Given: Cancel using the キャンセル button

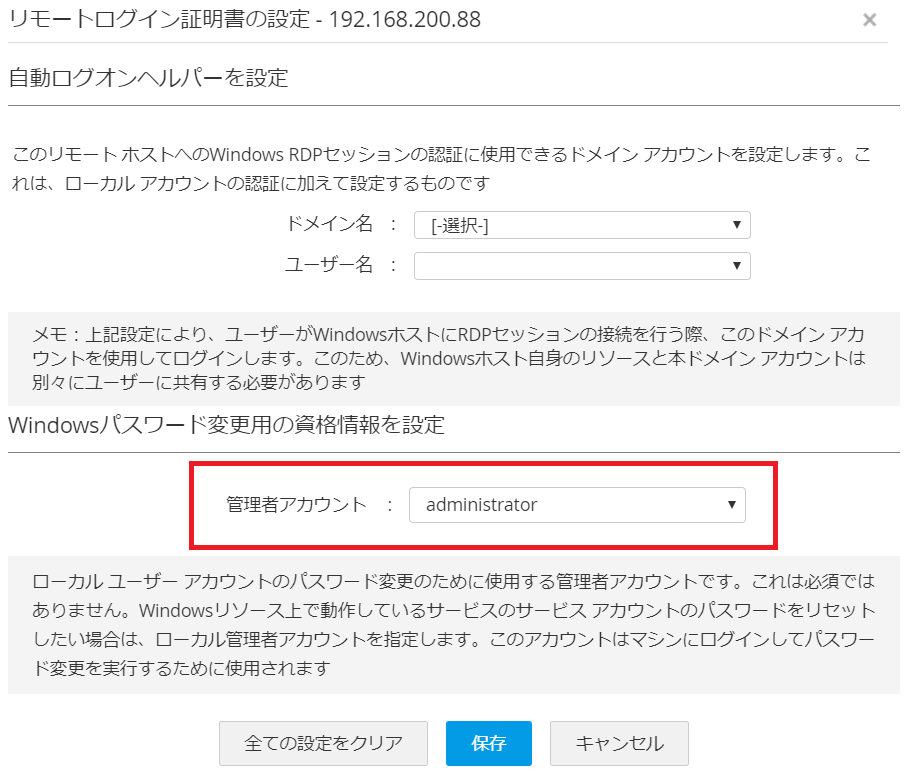Looking at the screenshot, I should pos(619,743).
